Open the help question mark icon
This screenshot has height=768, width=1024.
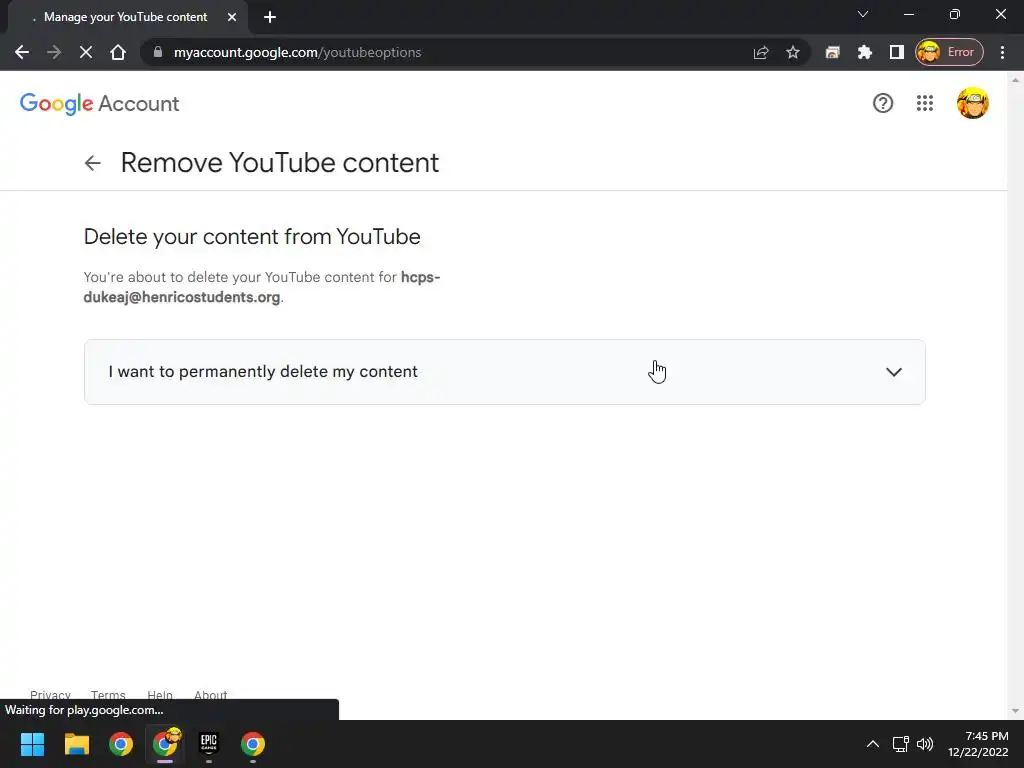coord(883,103)
